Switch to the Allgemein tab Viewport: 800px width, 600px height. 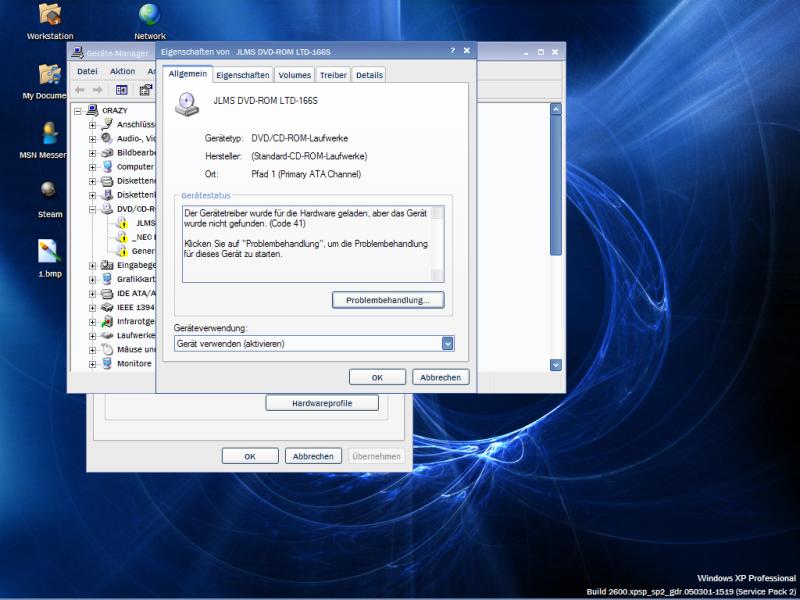point(188,74)
